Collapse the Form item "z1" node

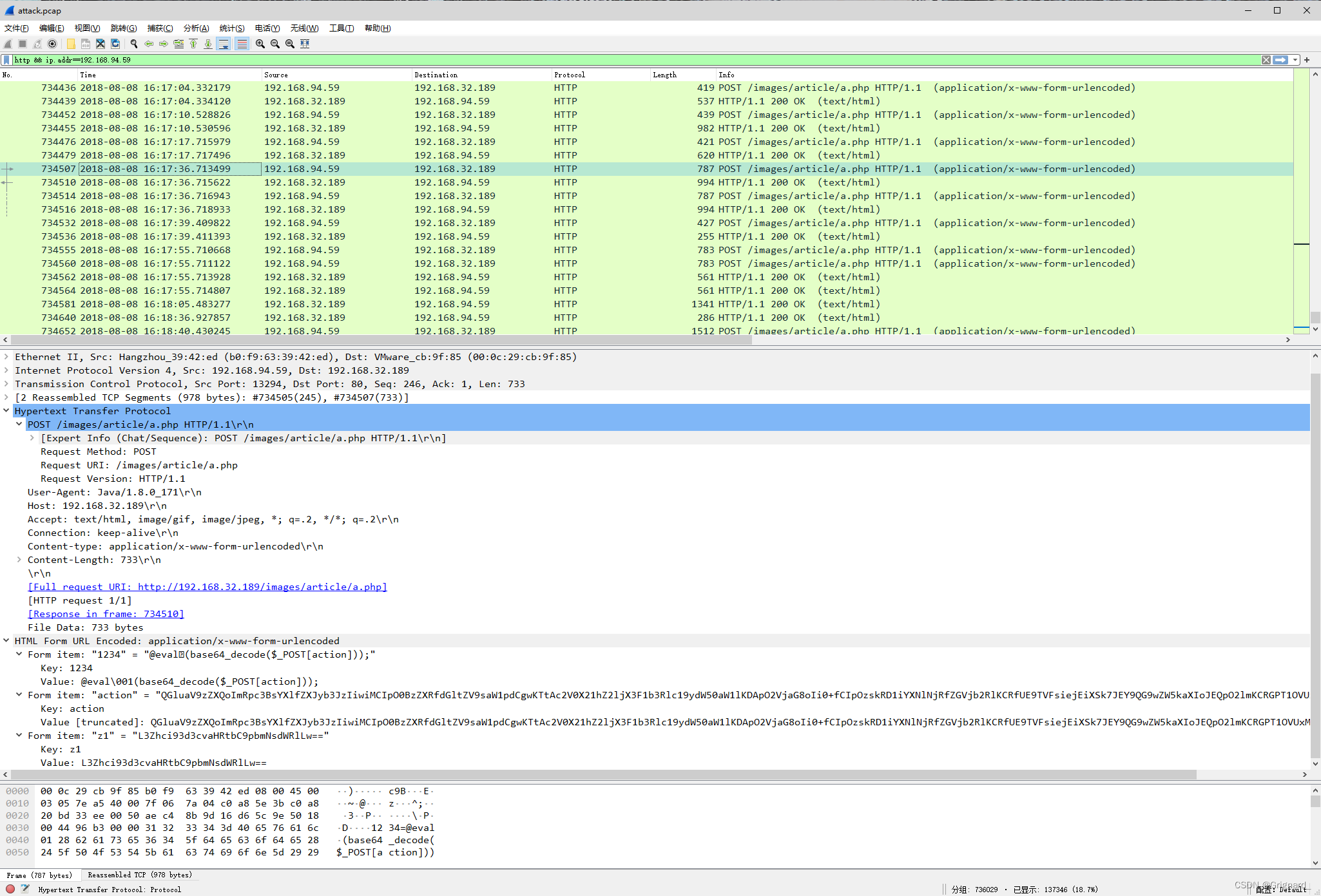(x=19, y=736)
